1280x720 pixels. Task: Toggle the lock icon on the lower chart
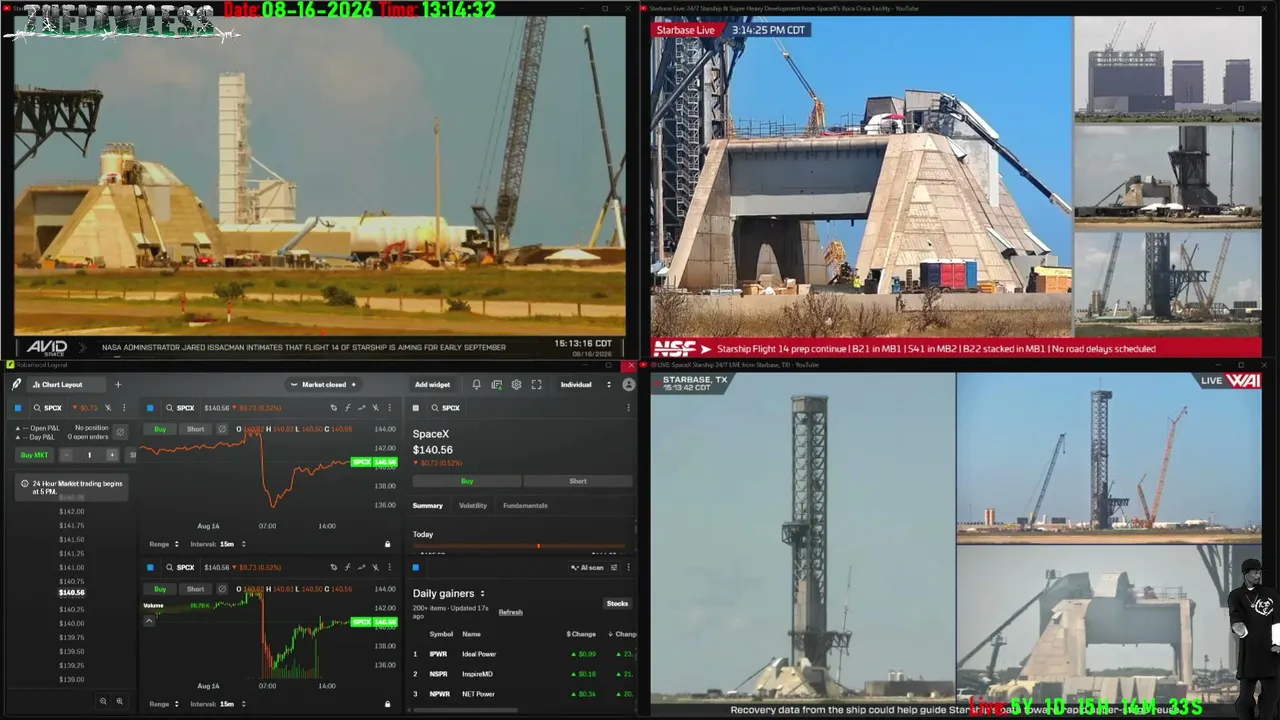coord(388,704)
